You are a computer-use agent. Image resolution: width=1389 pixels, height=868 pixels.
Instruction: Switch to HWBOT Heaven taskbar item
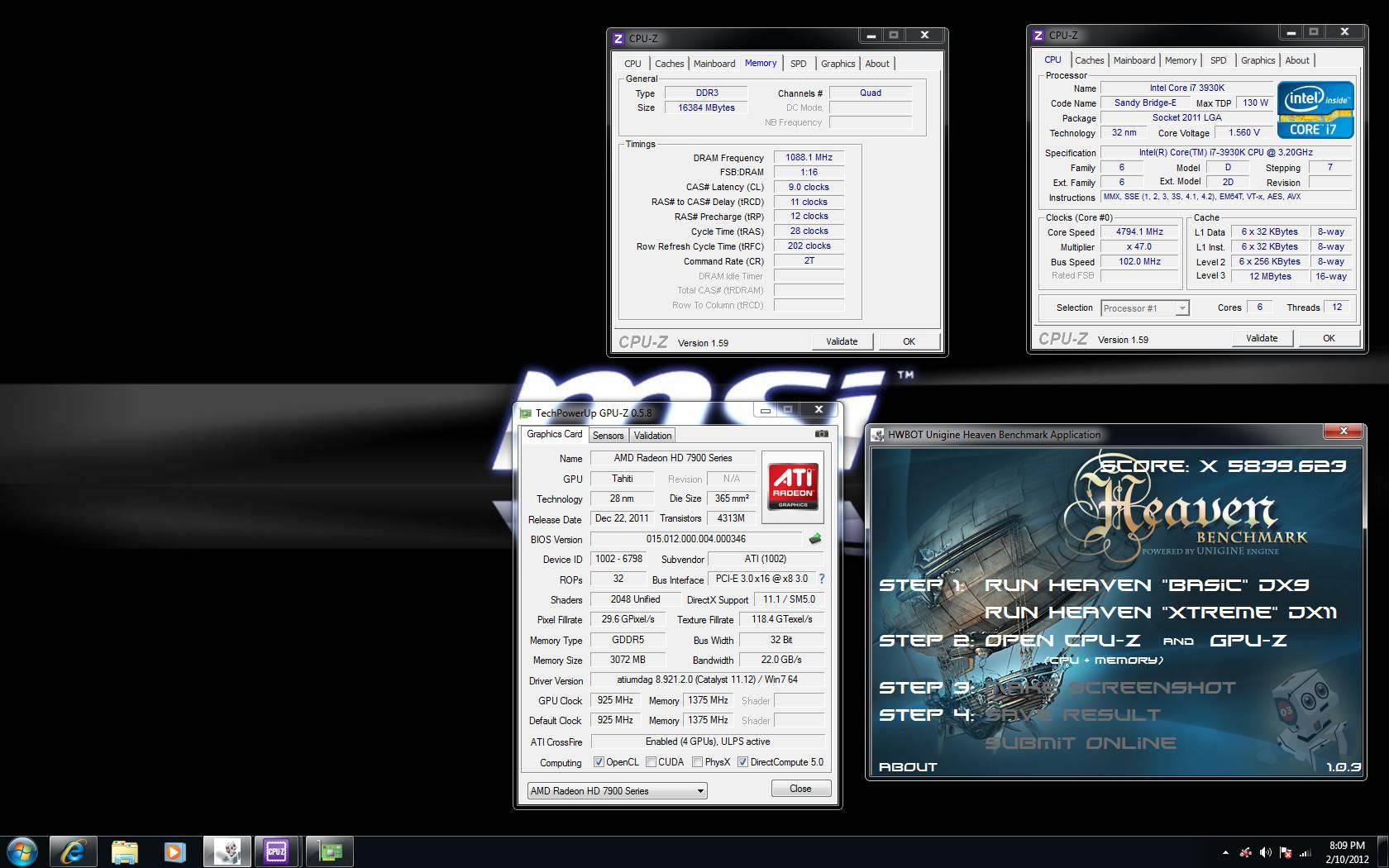(x=227, y=851)
